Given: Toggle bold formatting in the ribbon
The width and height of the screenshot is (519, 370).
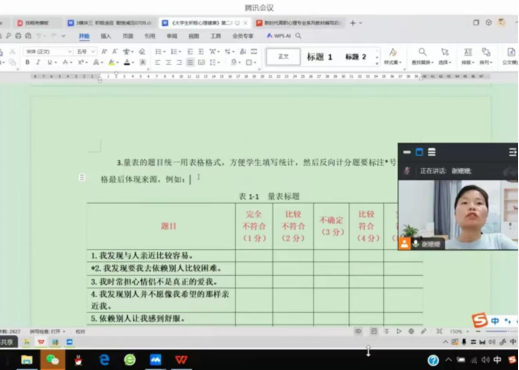Looking at the screenshot, I should [x=28, y=62].
